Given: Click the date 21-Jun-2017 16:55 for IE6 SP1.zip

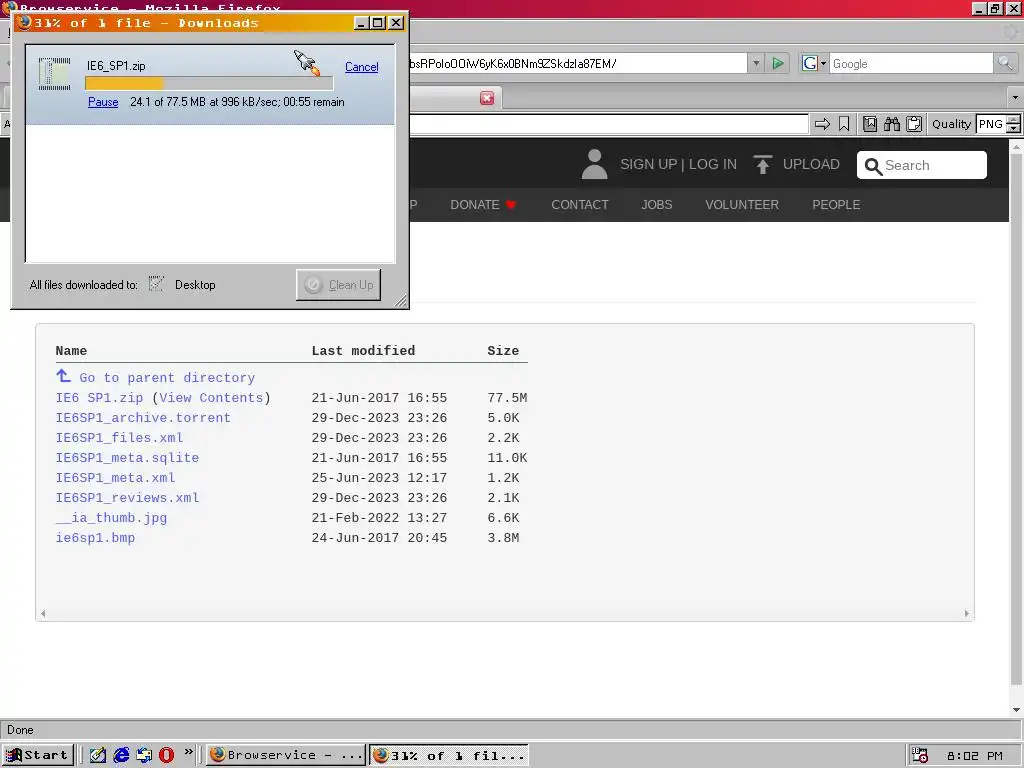Looking at the screenshot, I should [379, 398].
